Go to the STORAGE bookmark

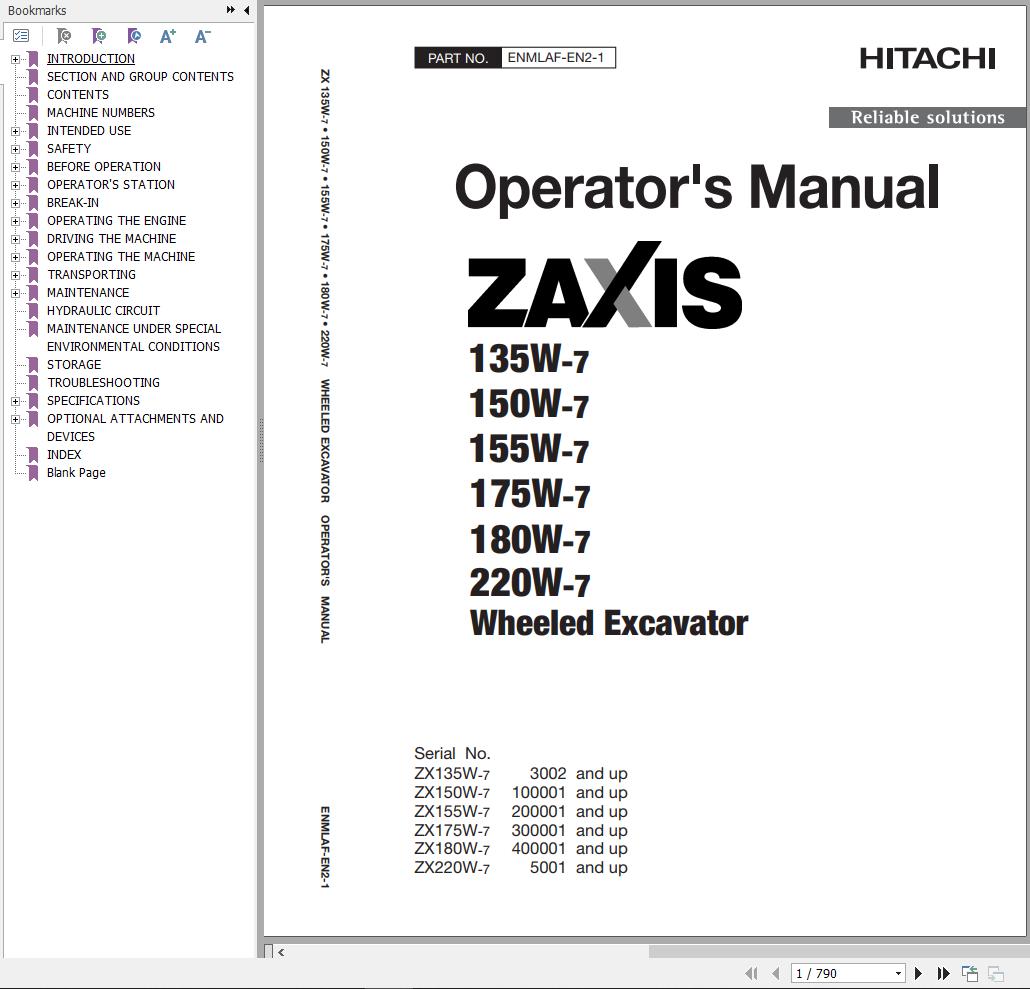[x=74, y=364]
